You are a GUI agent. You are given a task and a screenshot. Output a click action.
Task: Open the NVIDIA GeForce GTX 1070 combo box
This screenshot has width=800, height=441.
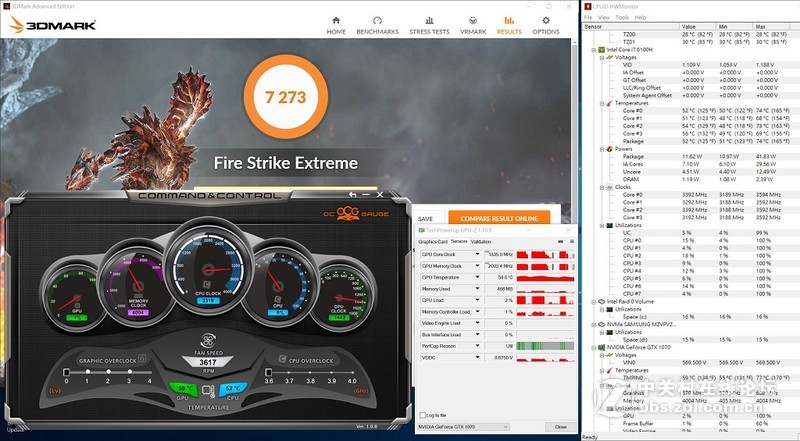pos(463,427)
